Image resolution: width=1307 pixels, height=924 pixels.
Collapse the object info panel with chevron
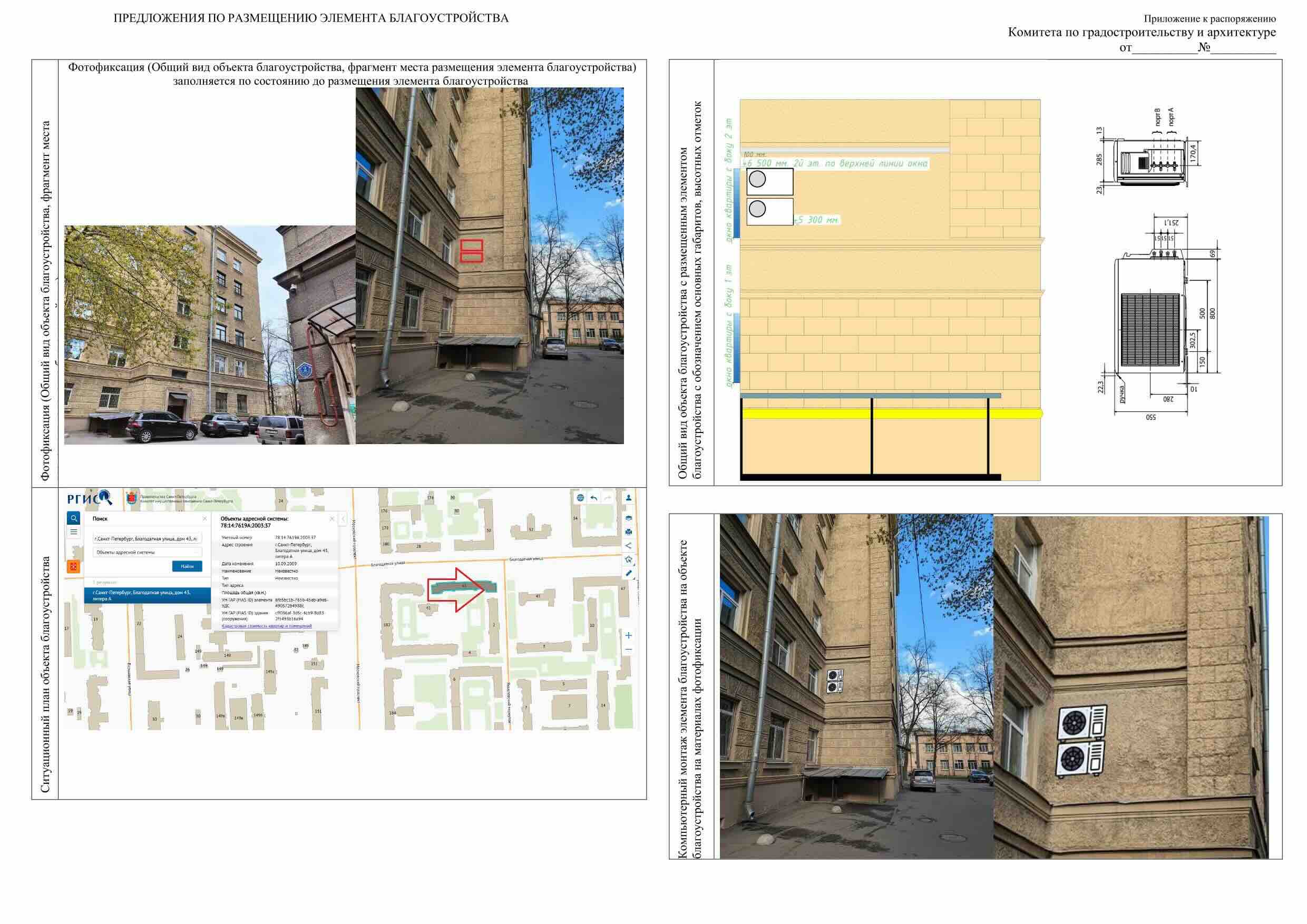(x=343, y=519)
